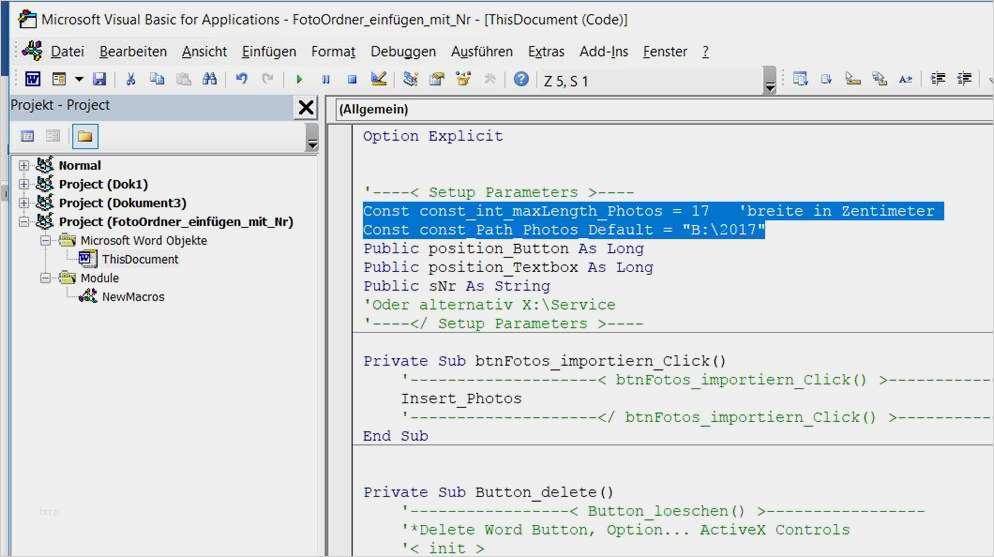The image size is (994, 557).
Task: Toggle Design Mode icon
Action: pyautogui.click(x=379, y=79)
